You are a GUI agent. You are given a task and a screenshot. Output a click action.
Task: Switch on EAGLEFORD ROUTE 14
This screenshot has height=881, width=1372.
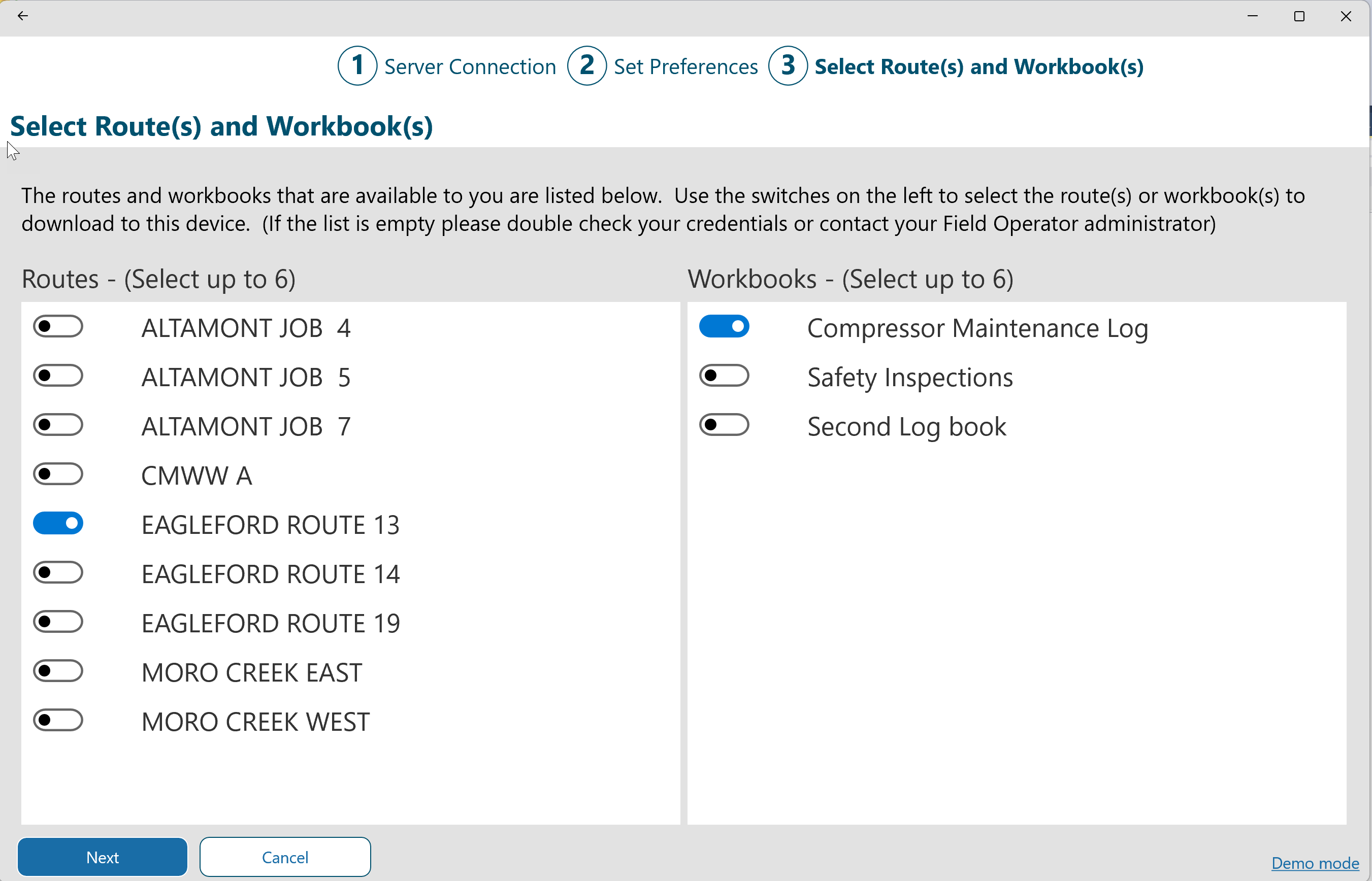click(x=58, y=572)
